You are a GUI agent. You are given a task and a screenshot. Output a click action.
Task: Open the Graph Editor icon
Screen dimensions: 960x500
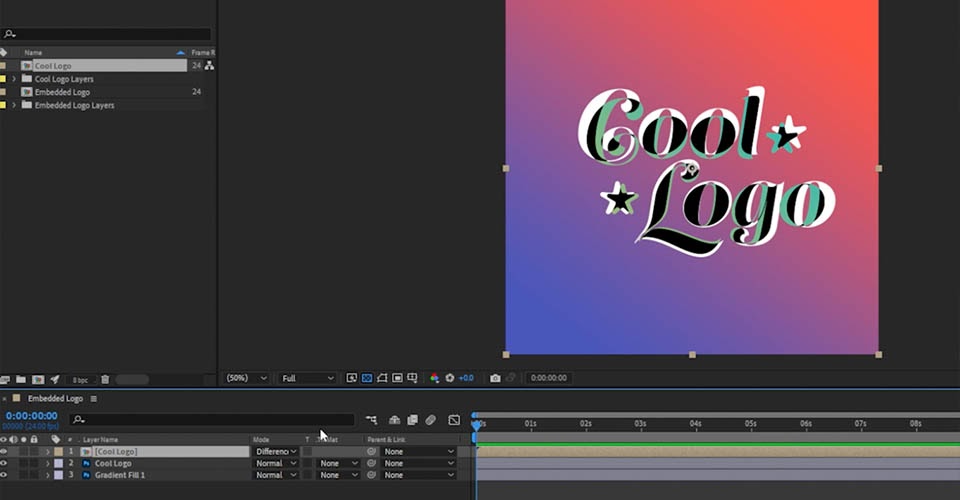454,420
